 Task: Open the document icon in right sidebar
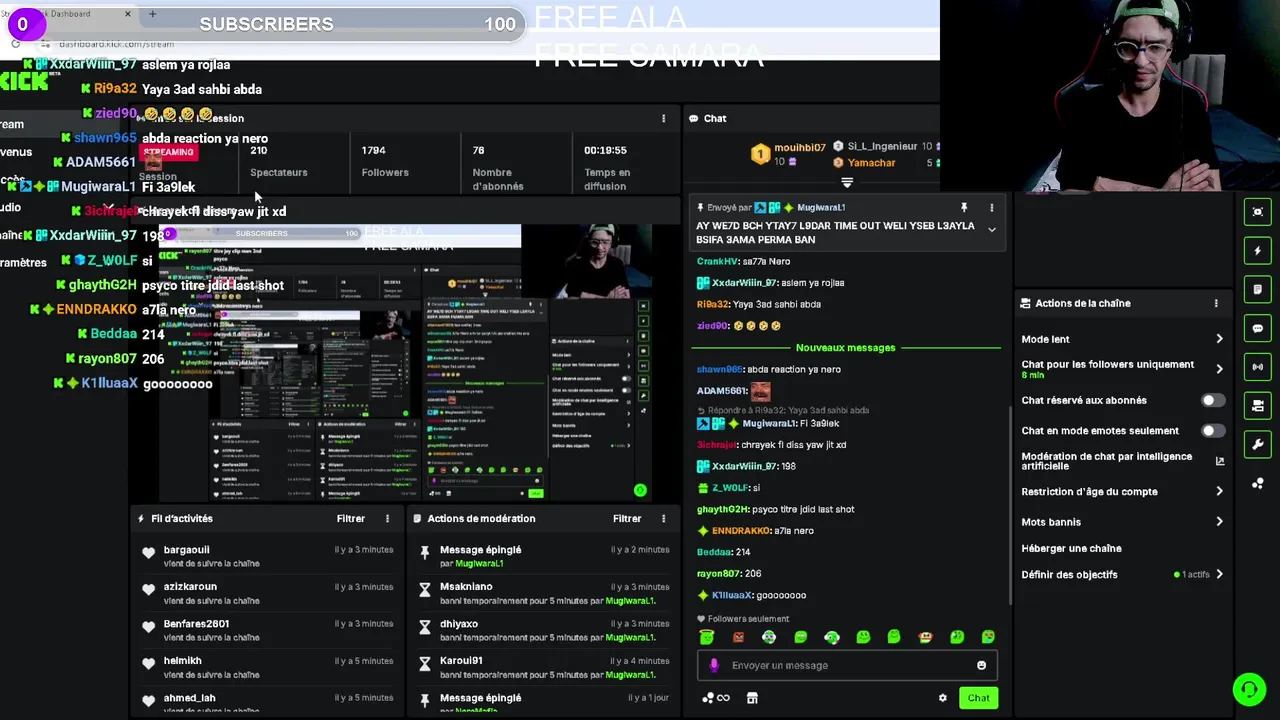[x=1257, y=289]
